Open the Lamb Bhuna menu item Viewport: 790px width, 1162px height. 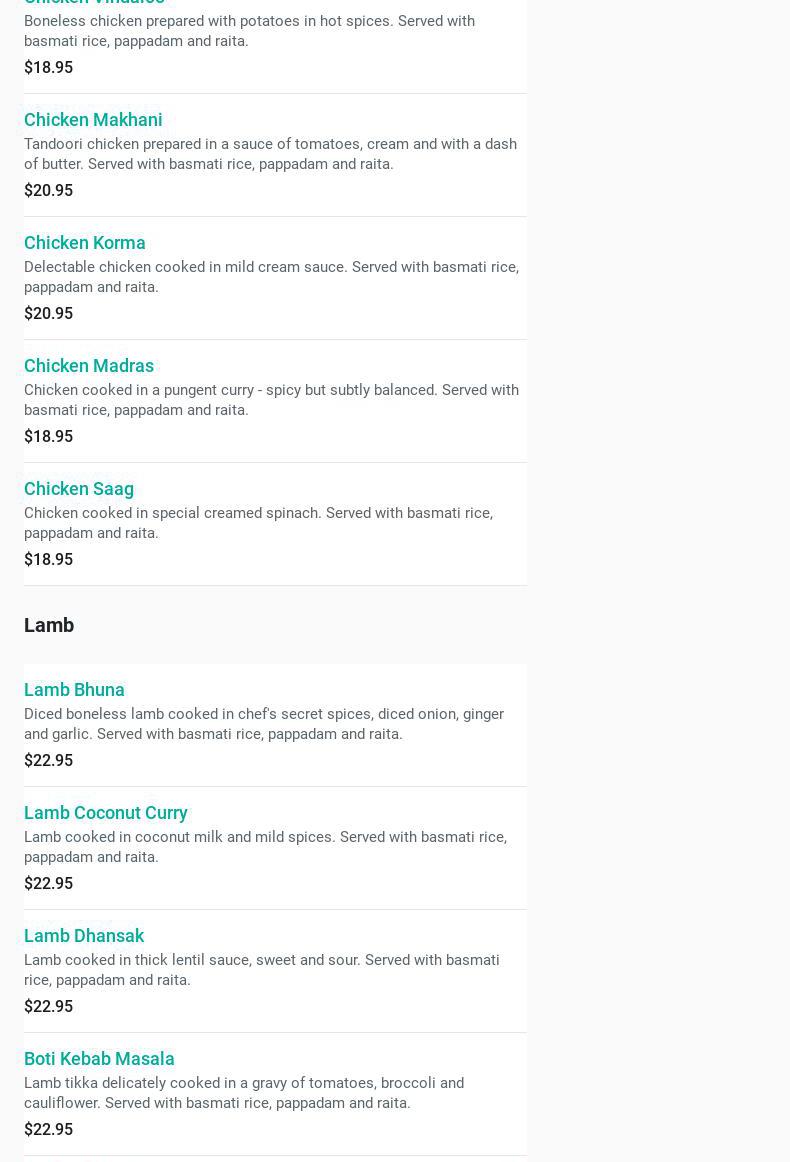coord(74,690)
